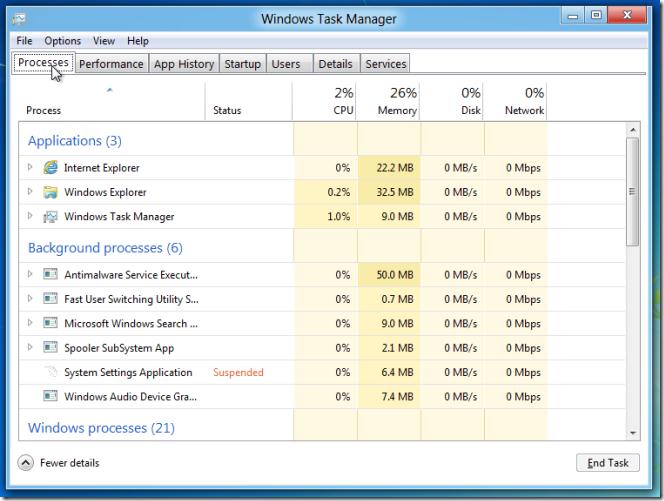Image resolution: width=664 pixels, height=501 pixels.
Task: Switch to the Startup tab
Action: [243, 64]
